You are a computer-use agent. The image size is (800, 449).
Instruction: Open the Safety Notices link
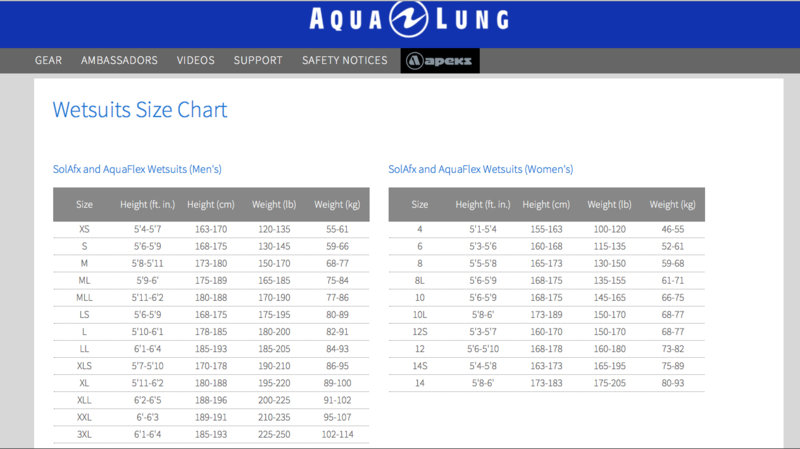(344, 60)
